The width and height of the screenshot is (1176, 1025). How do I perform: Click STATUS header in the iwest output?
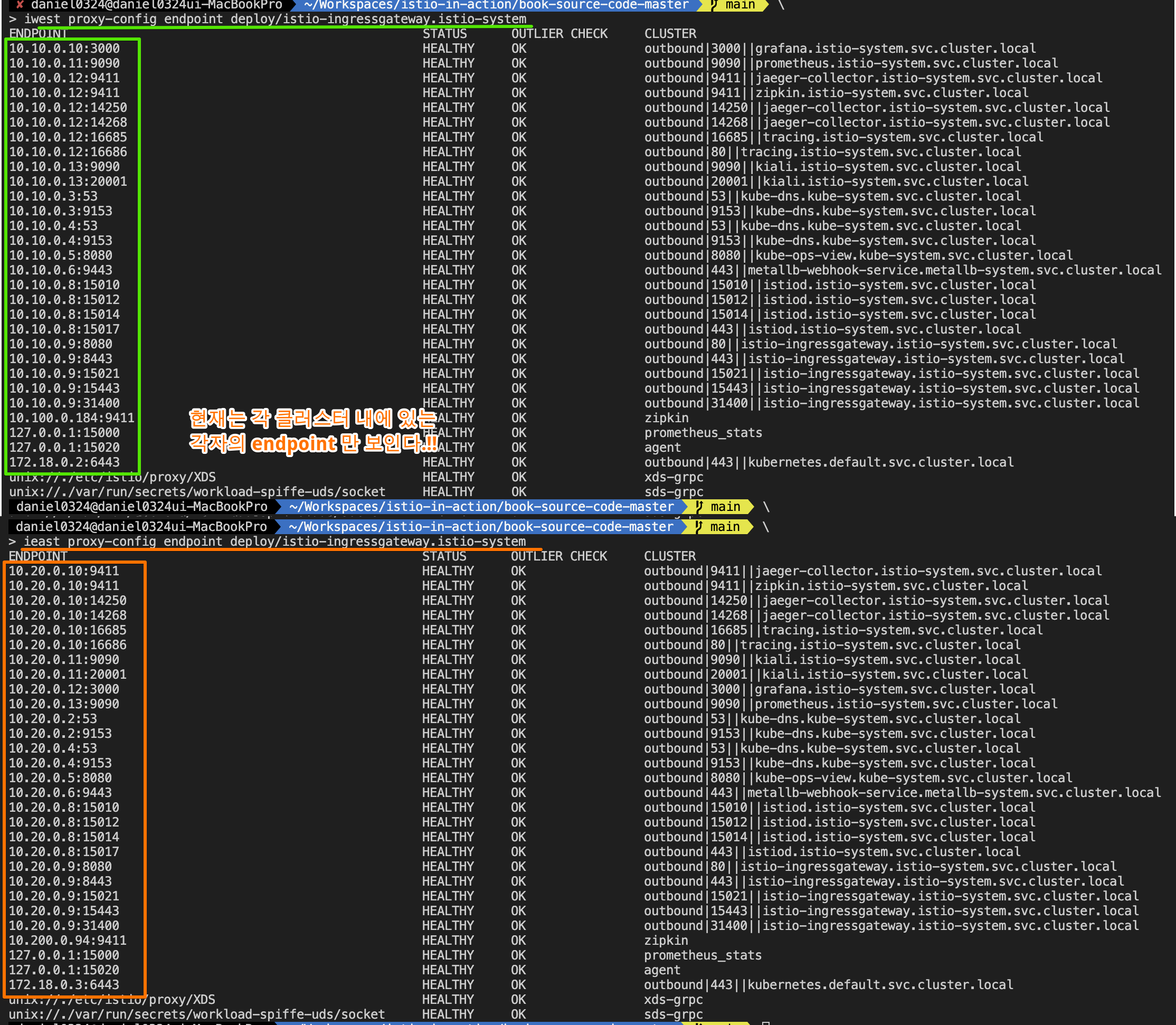click(x=444, y=34)
